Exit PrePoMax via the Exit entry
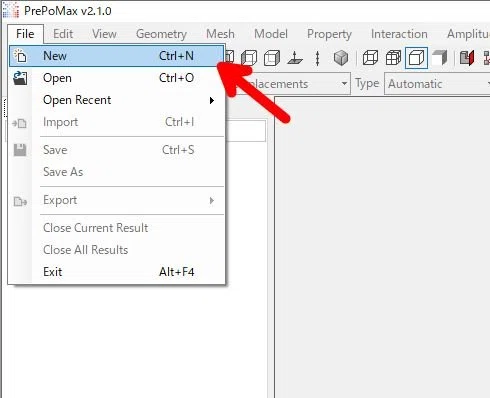This screenshot has width=490, height=398. click(116, 272)
